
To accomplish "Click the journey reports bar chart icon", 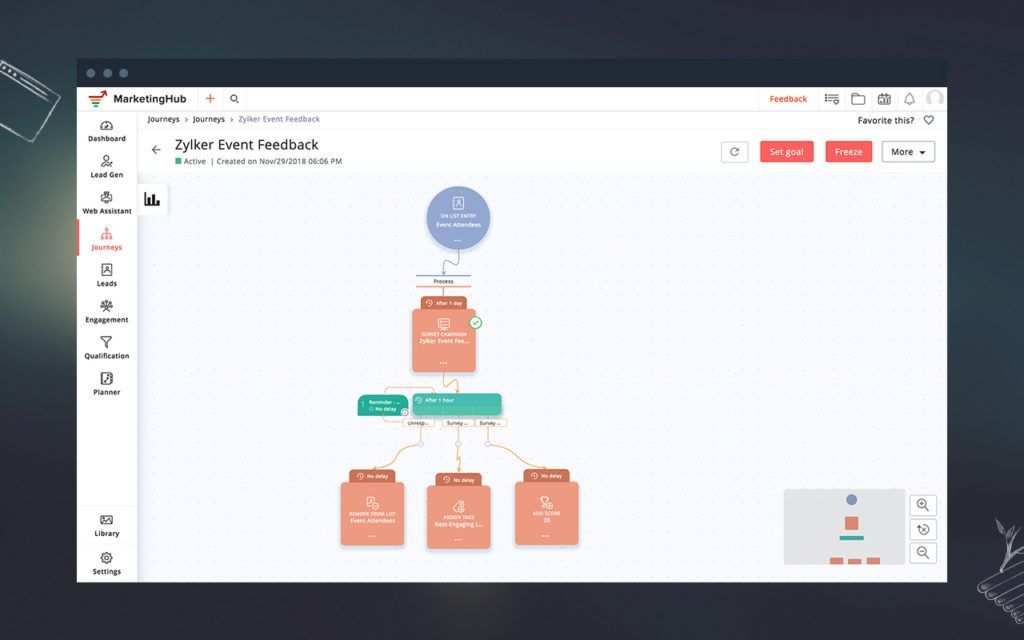I will tap(152, 199).
